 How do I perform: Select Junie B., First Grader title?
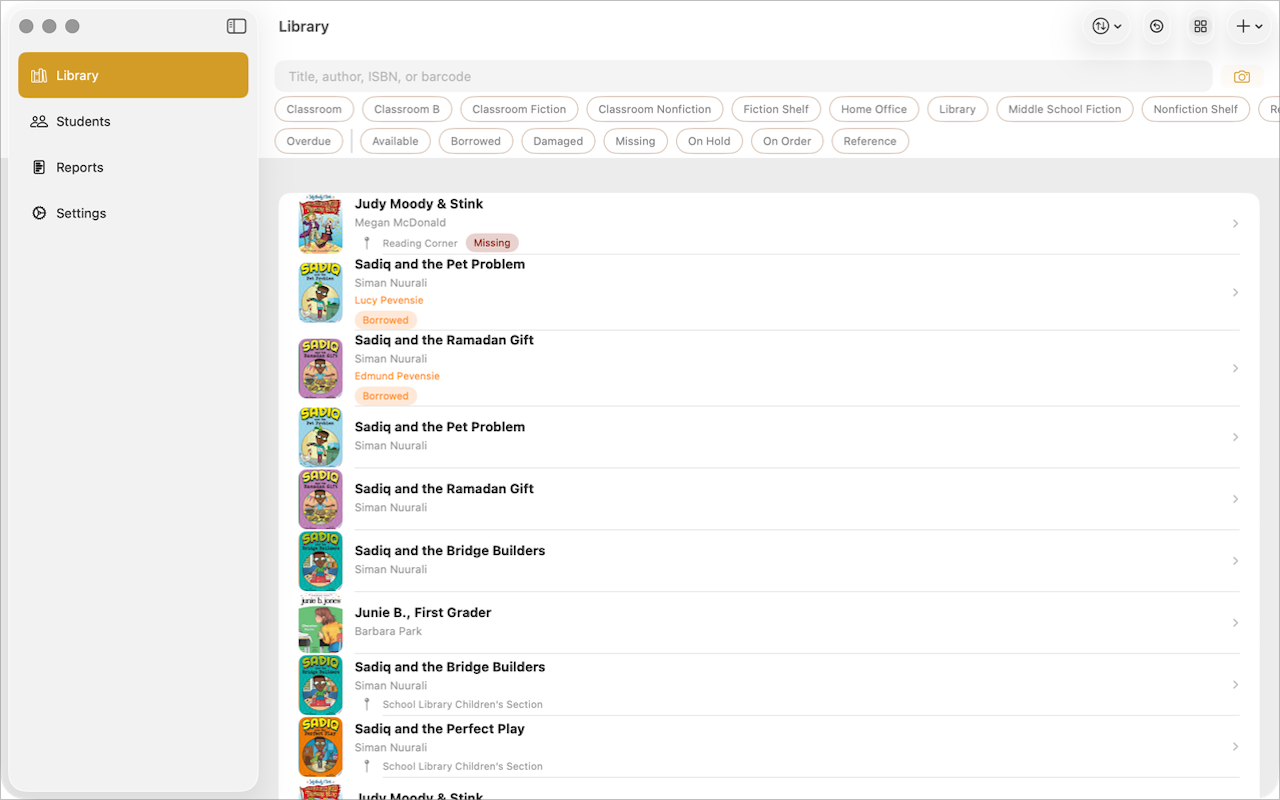(423, 613)
